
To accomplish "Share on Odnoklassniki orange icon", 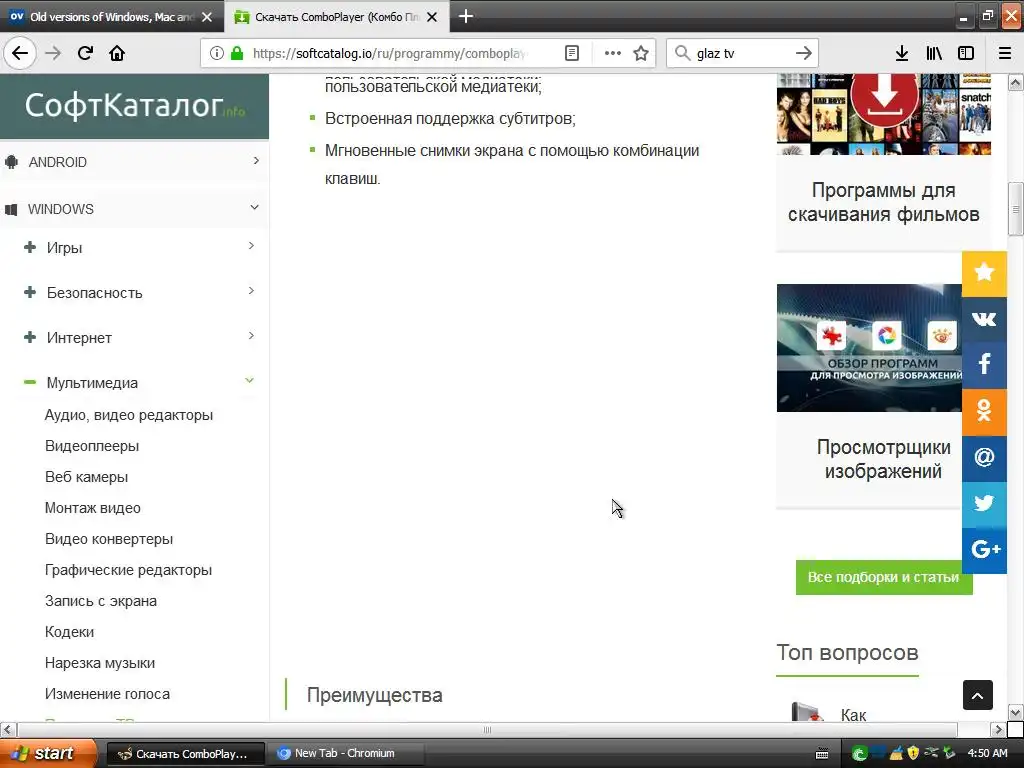I will tap(984, 411).
